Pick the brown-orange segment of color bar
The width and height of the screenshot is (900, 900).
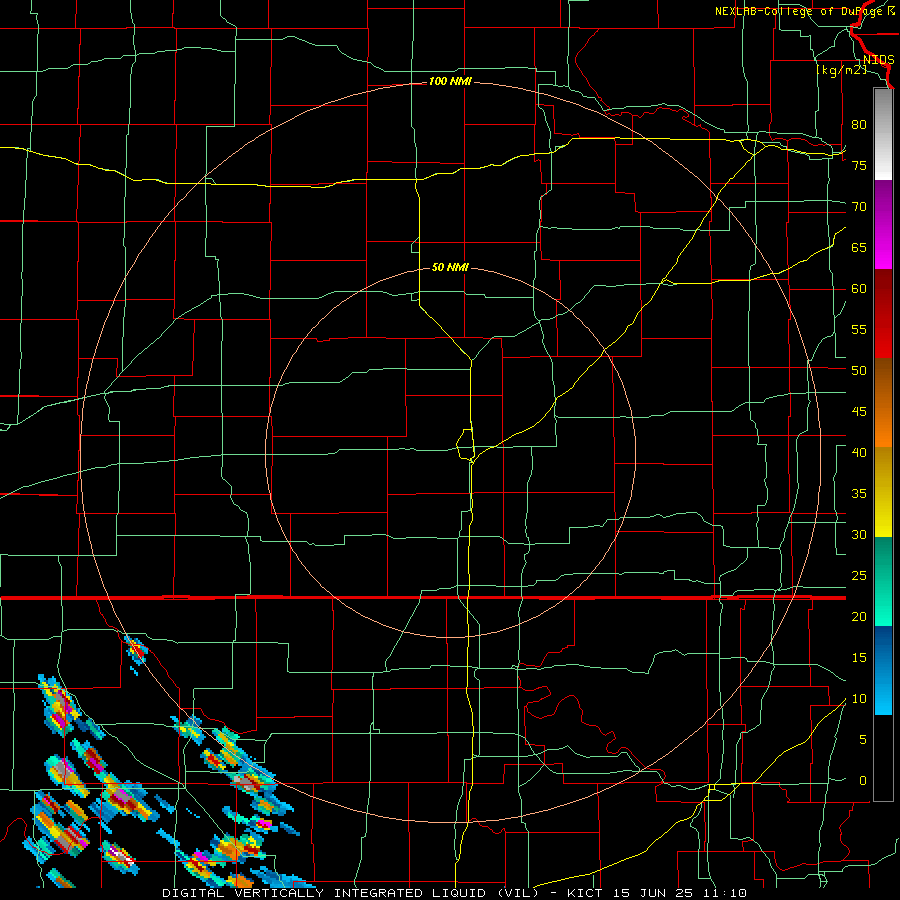point(883,402)
